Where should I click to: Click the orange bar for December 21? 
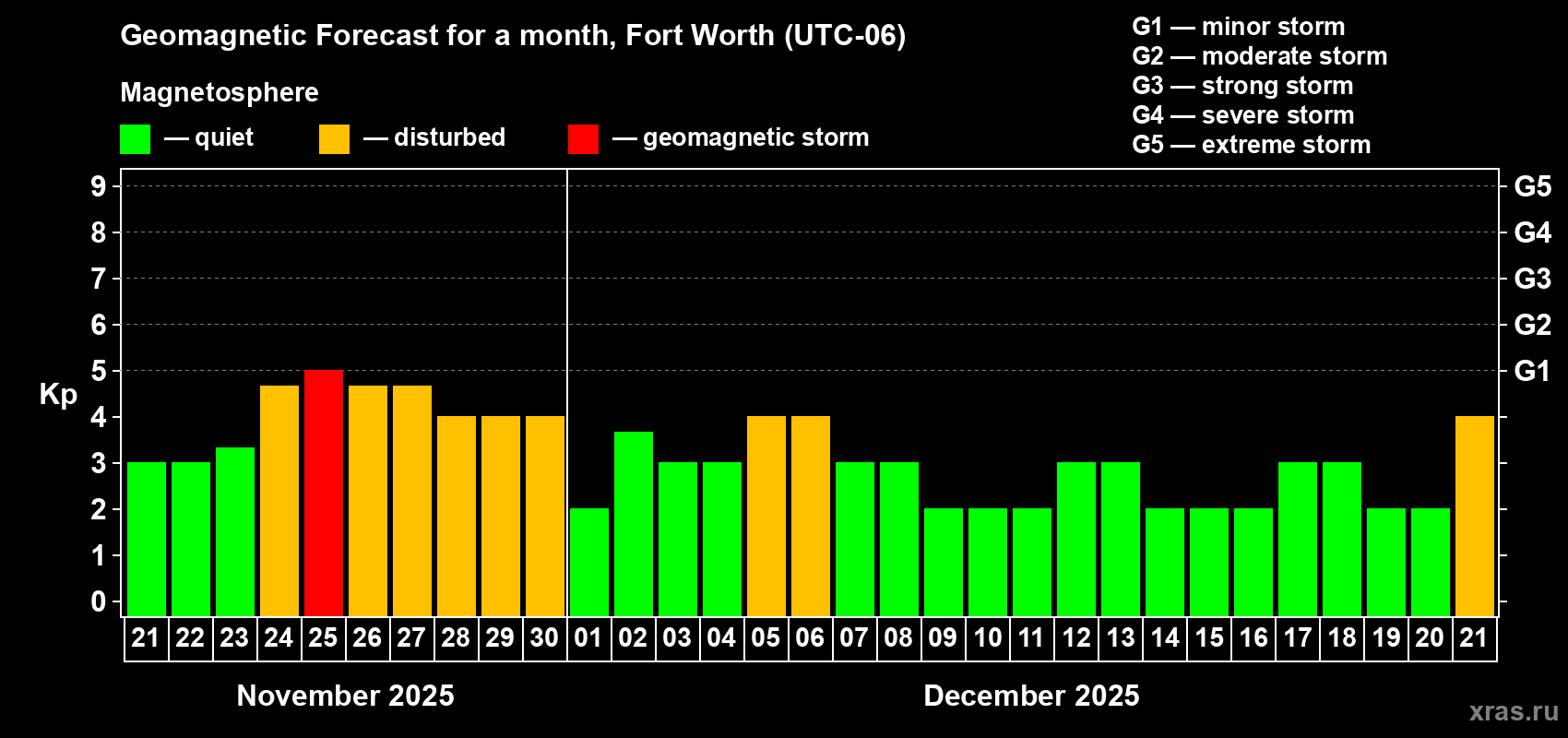click(1474, 516)
